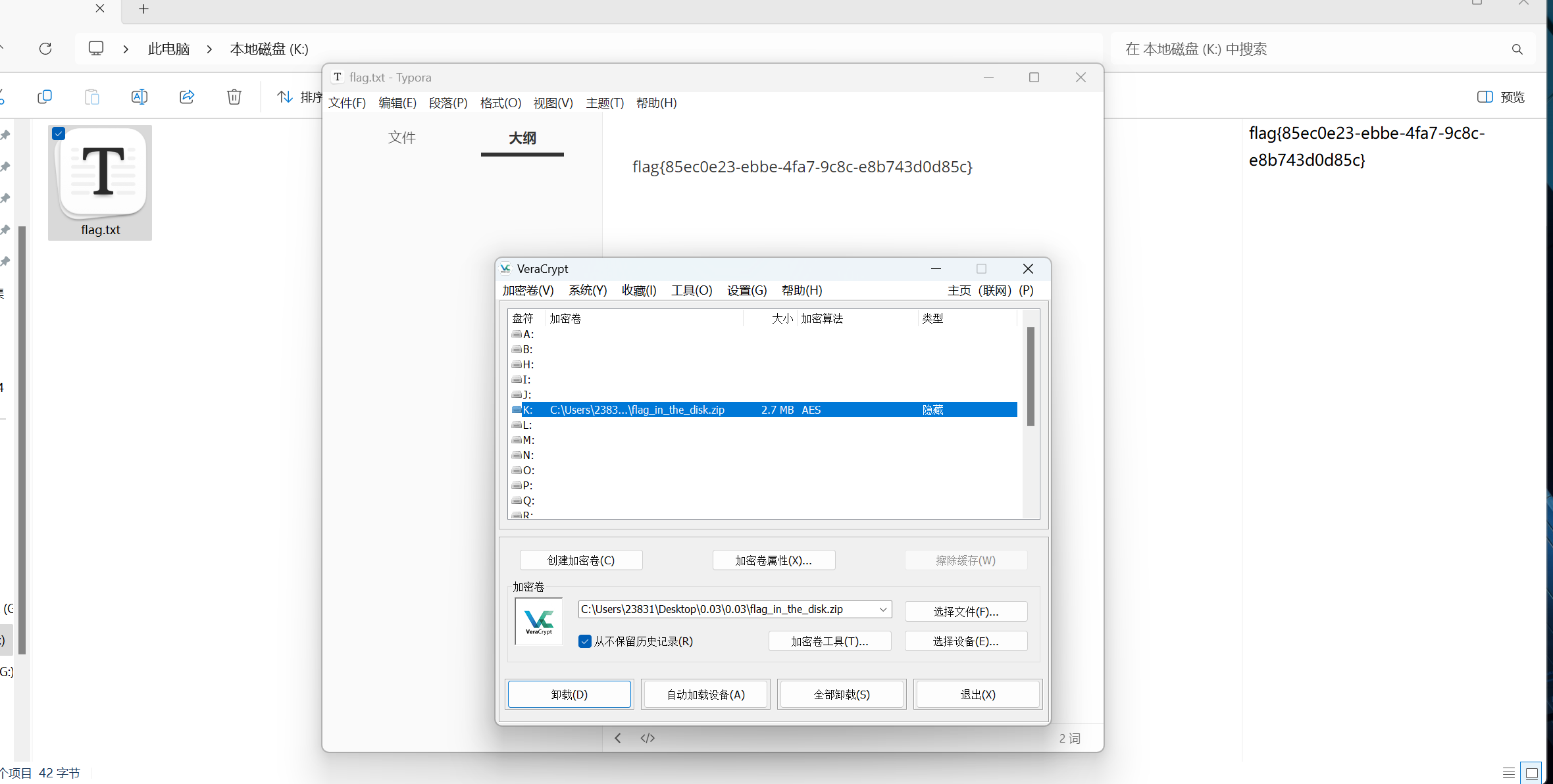Switch Typora sidebar to 大纲 tab
Screen dimensions: 1553x784
click(522, 138)
